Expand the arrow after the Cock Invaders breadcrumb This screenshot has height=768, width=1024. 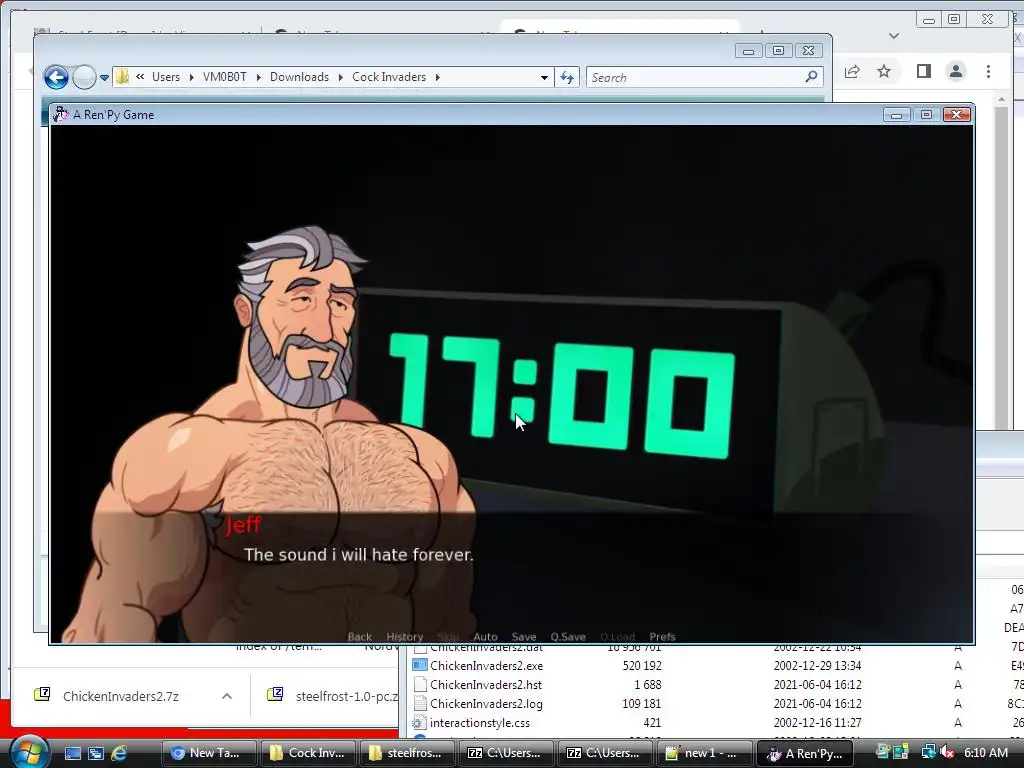click(438, 78)
